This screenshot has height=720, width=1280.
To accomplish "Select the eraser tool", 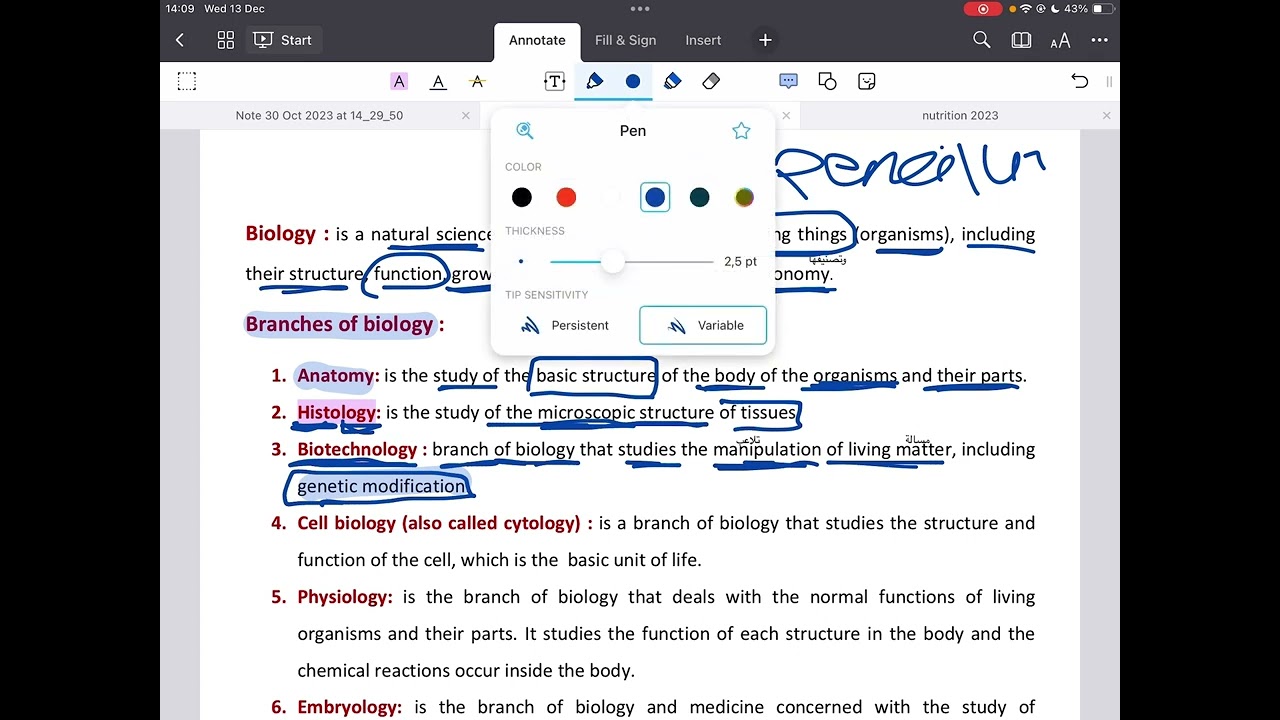I will (711, 81).
